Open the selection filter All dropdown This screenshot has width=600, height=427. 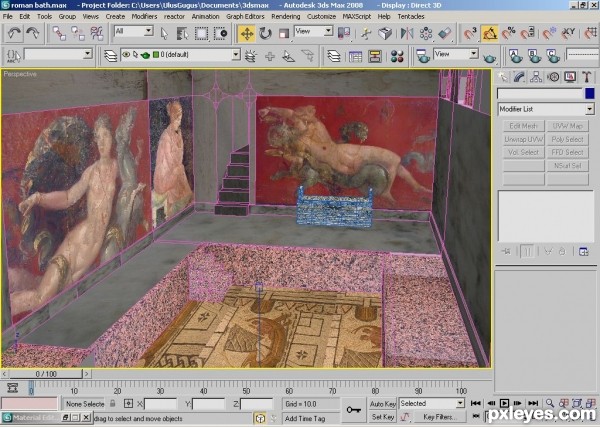(134, 31)
